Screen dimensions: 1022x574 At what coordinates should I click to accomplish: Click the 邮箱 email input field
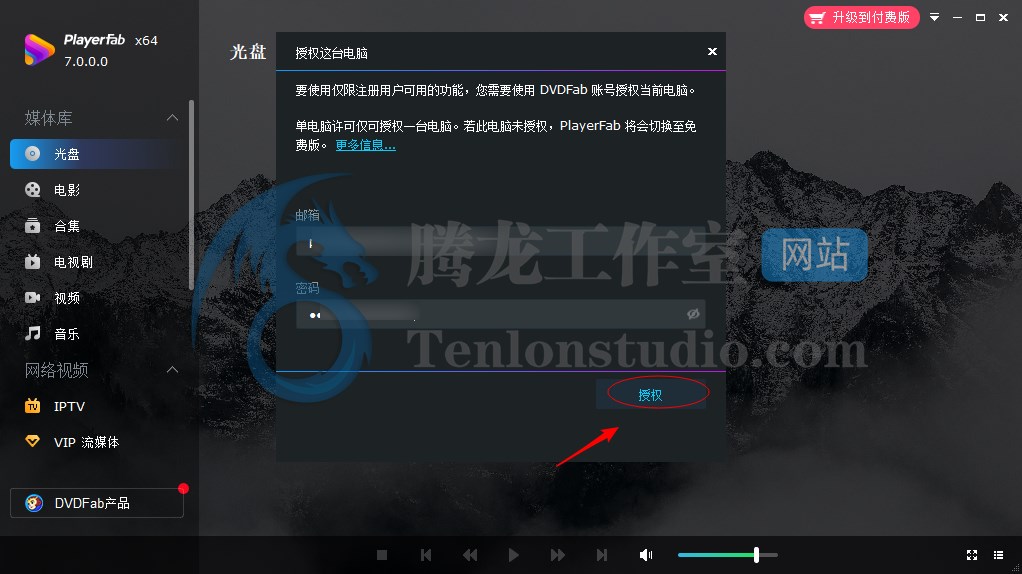click(x=501, y=244)
